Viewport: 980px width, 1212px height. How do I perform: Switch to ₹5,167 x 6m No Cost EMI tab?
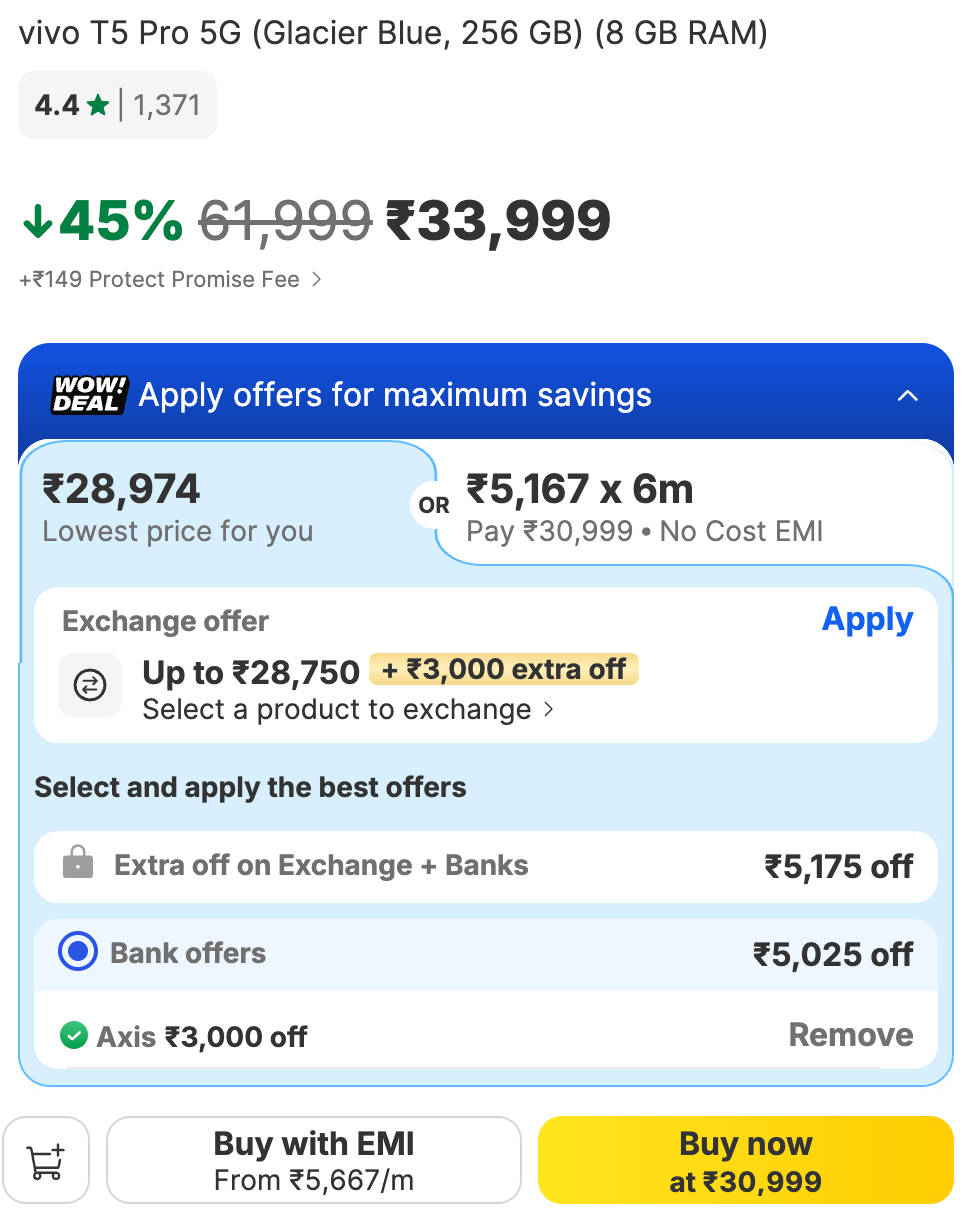[694, 506]
